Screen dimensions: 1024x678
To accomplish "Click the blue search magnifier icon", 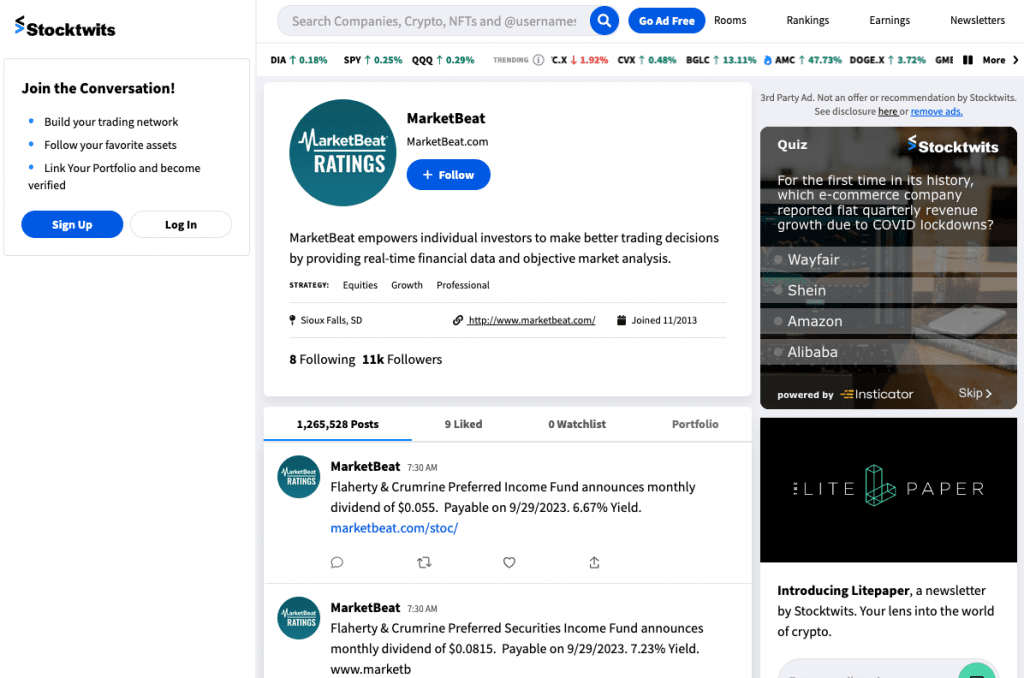I will (601, 21).
